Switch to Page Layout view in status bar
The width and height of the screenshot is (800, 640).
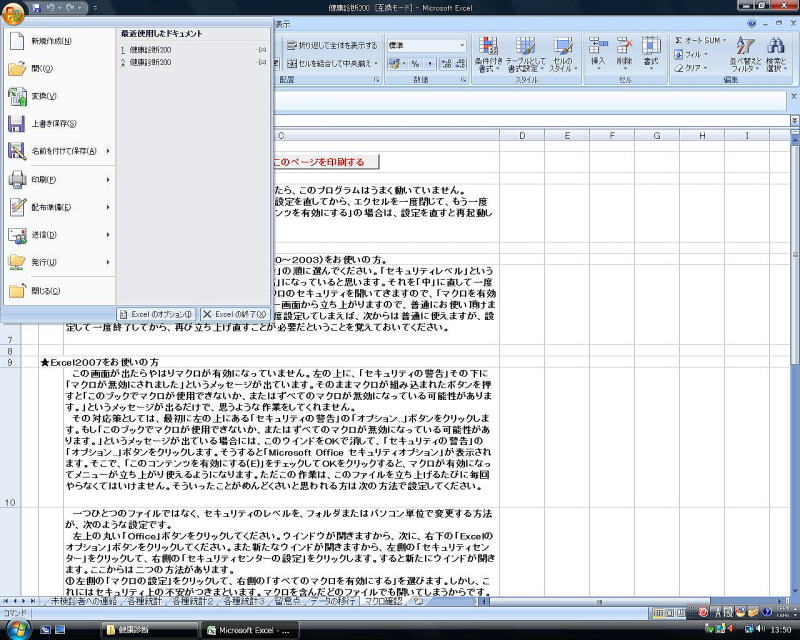pos(669,613)
